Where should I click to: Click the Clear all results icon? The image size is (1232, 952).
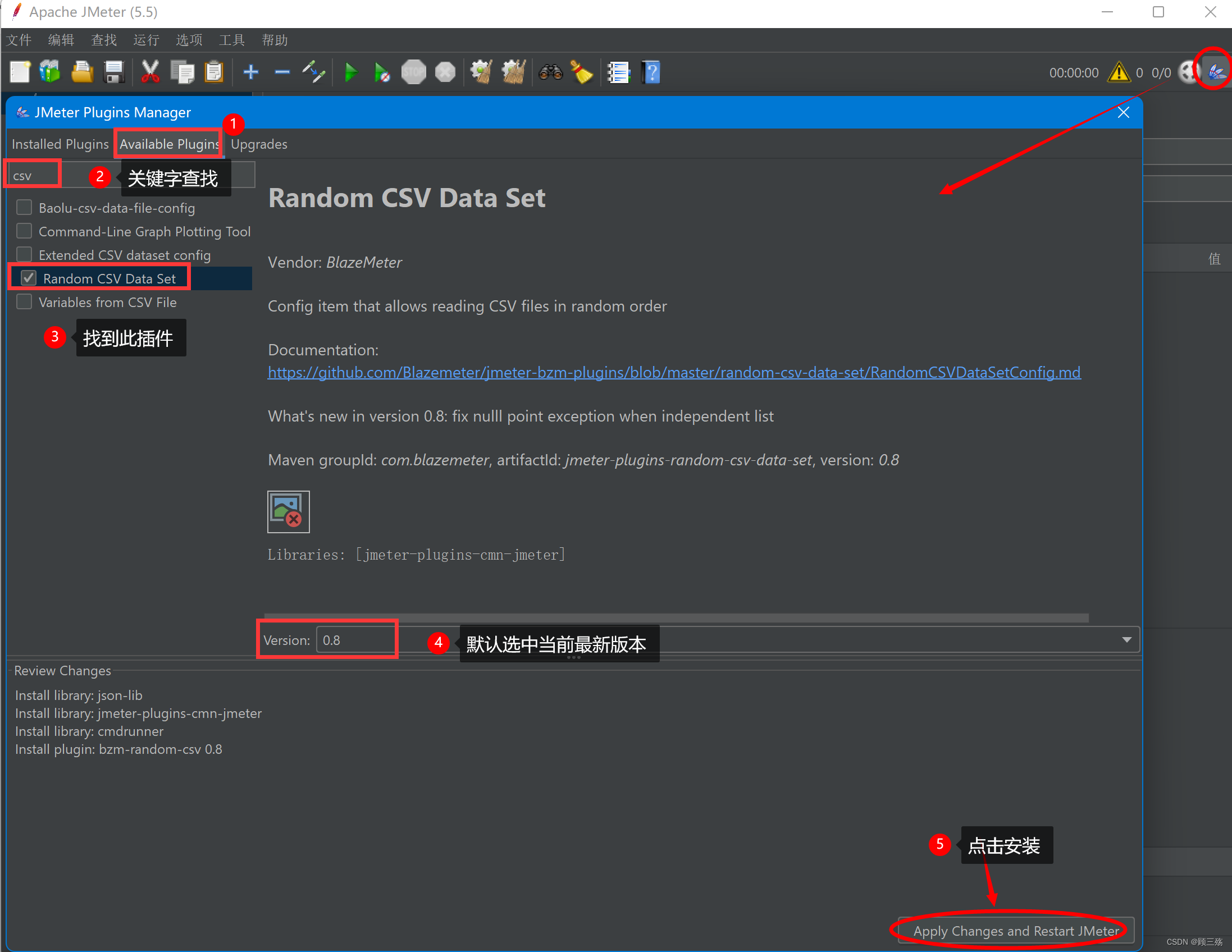coord(513,72)
